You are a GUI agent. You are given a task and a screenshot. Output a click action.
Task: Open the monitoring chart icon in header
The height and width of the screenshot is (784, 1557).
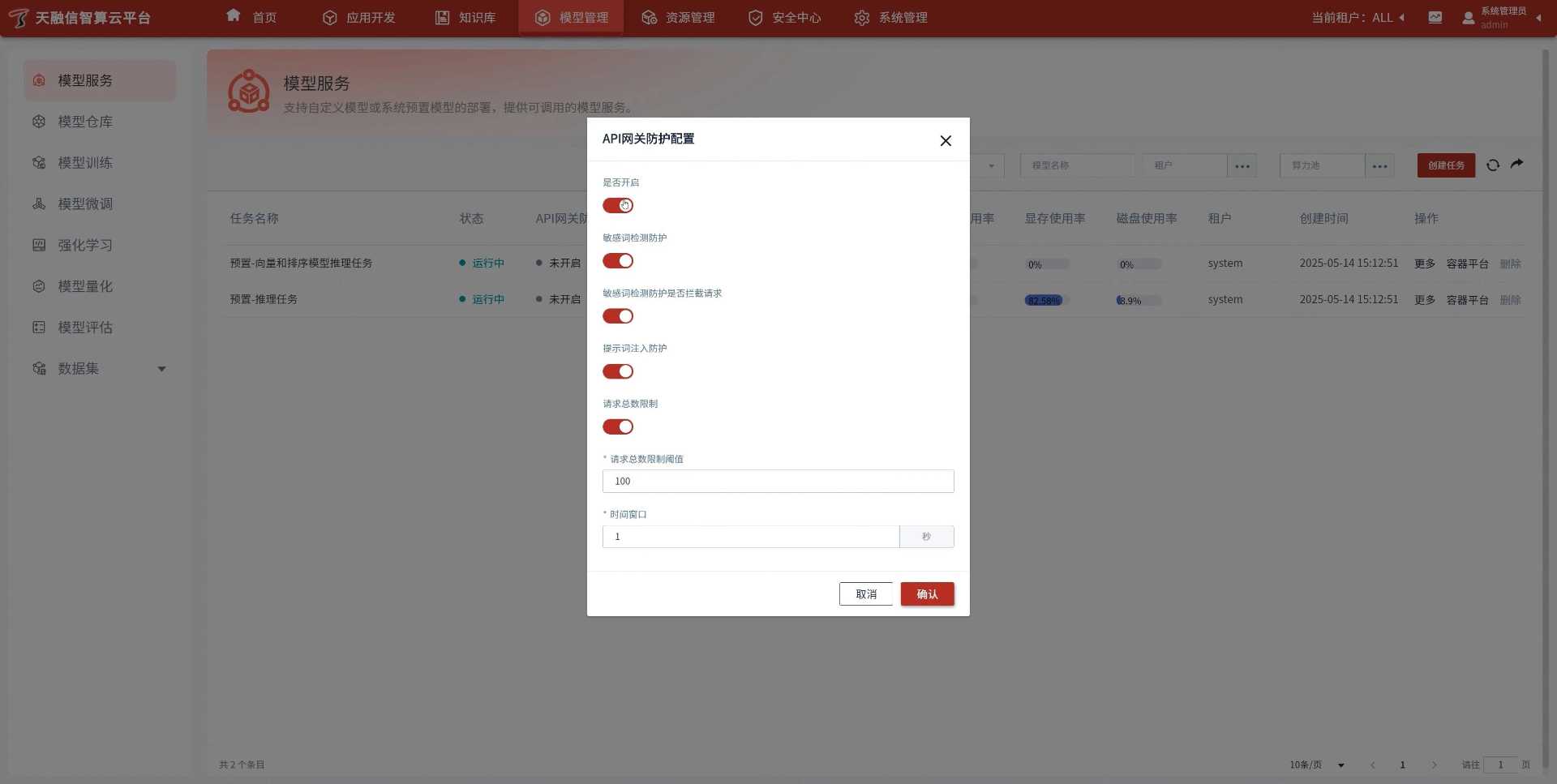point(1435,18)
